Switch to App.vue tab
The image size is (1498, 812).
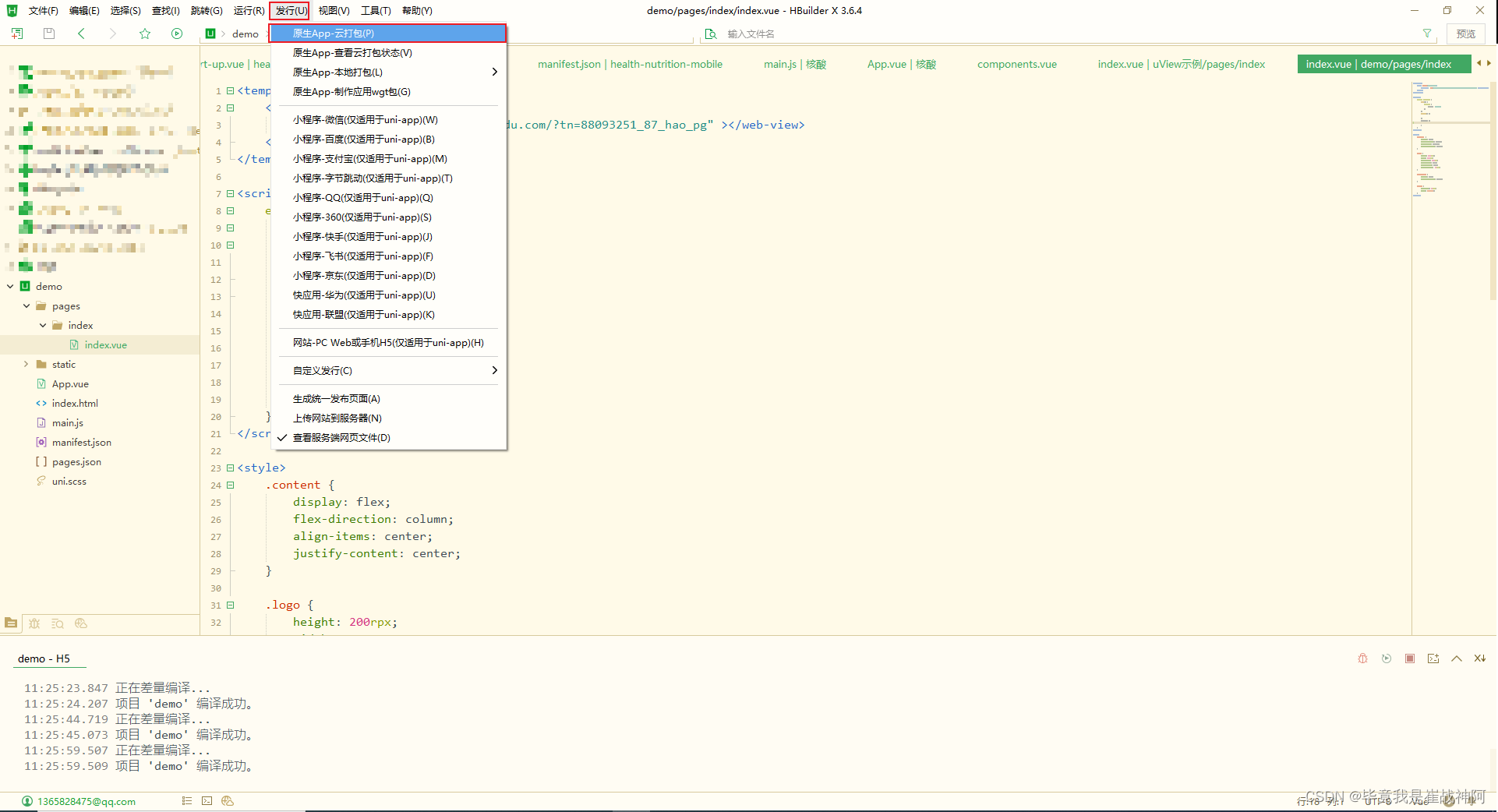coord(902,65)
